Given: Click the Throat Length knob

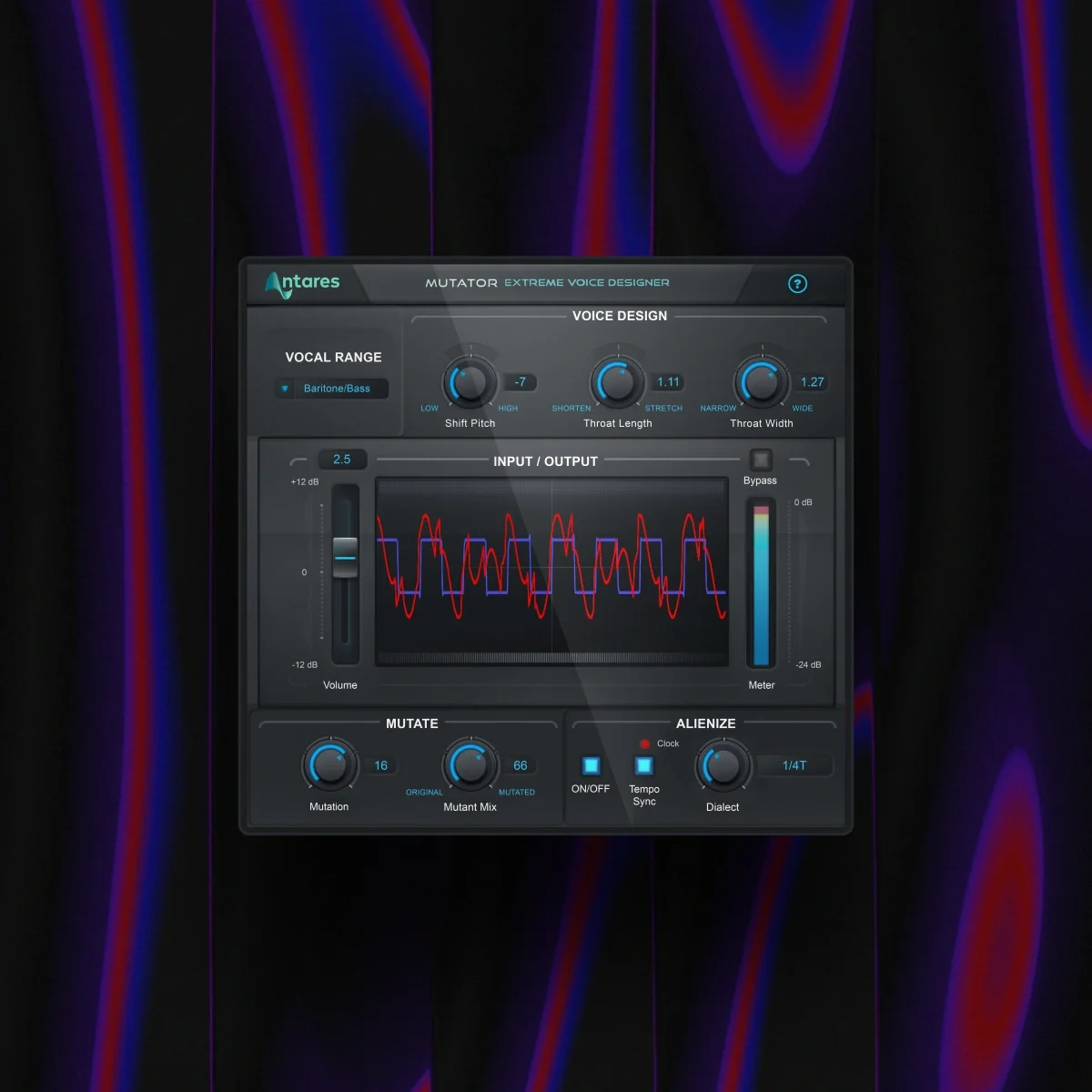Looking at the screenshot, I should (x=618, y=382).
